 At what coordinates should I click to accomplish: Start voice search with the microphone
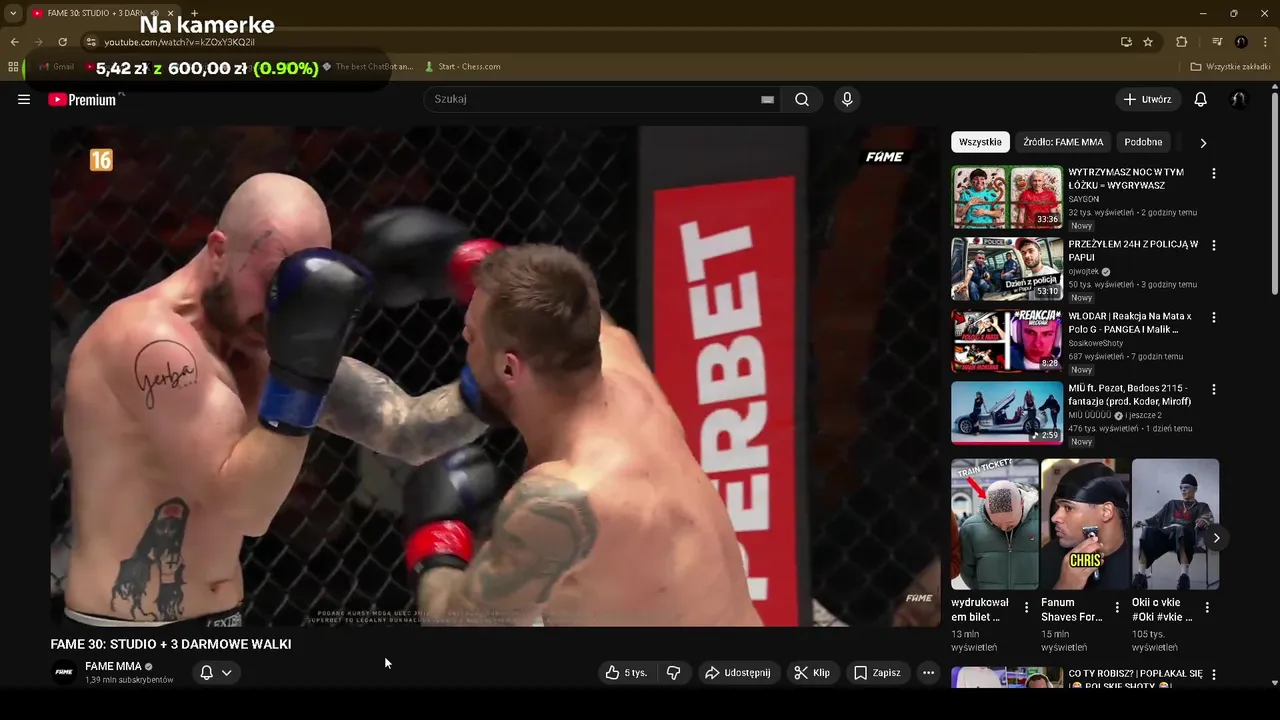click(x=847, y=99)
